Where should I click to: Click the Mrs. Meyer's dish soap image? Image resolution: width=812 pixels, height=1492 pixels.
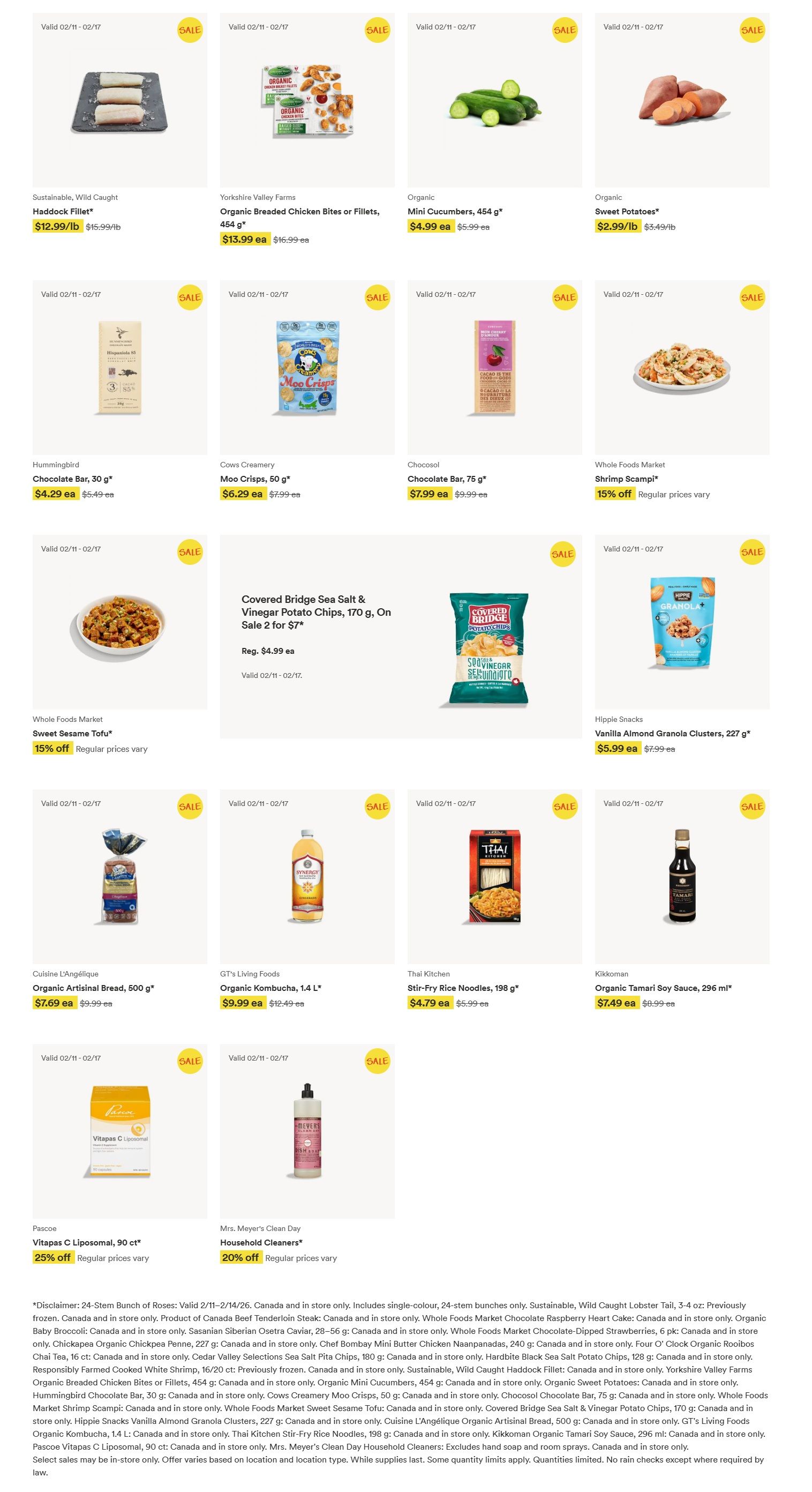(x=307, y=1131)
